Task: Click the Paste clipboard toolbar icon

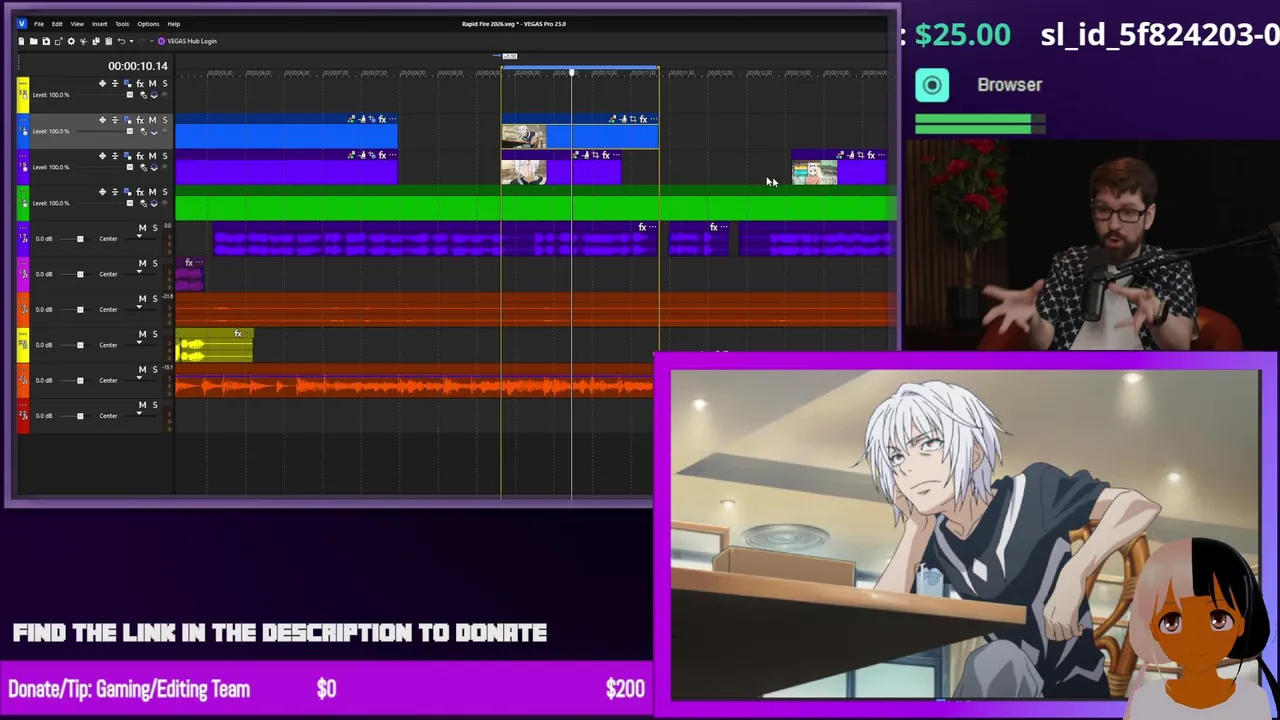Action: point(108,41)
